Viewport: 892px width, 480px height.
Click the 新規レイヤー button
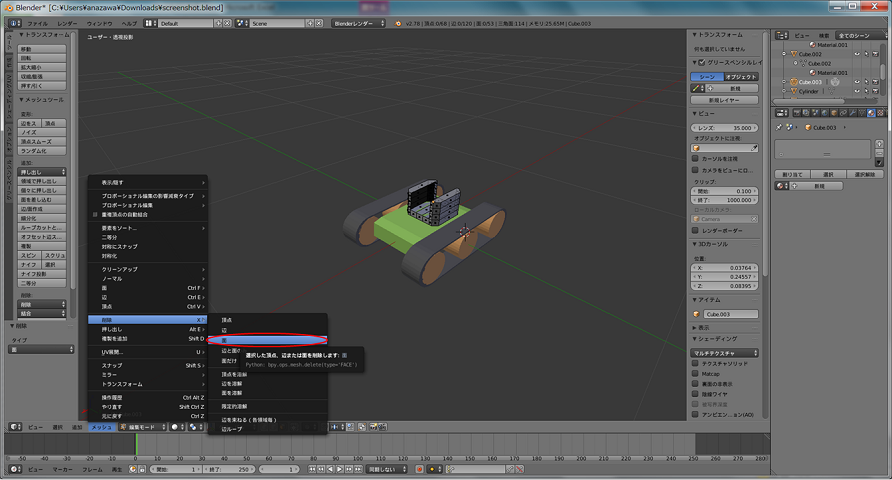(725, 100)
